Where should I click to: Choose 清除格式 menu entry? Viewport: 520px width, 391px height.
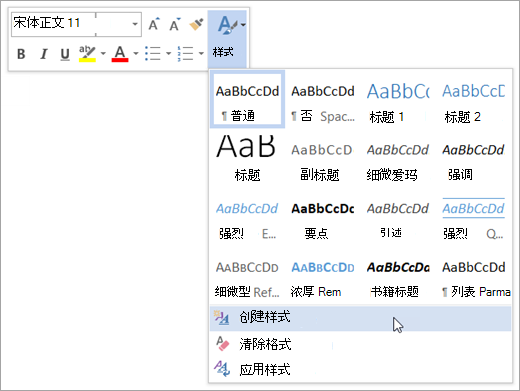[361, 344]
